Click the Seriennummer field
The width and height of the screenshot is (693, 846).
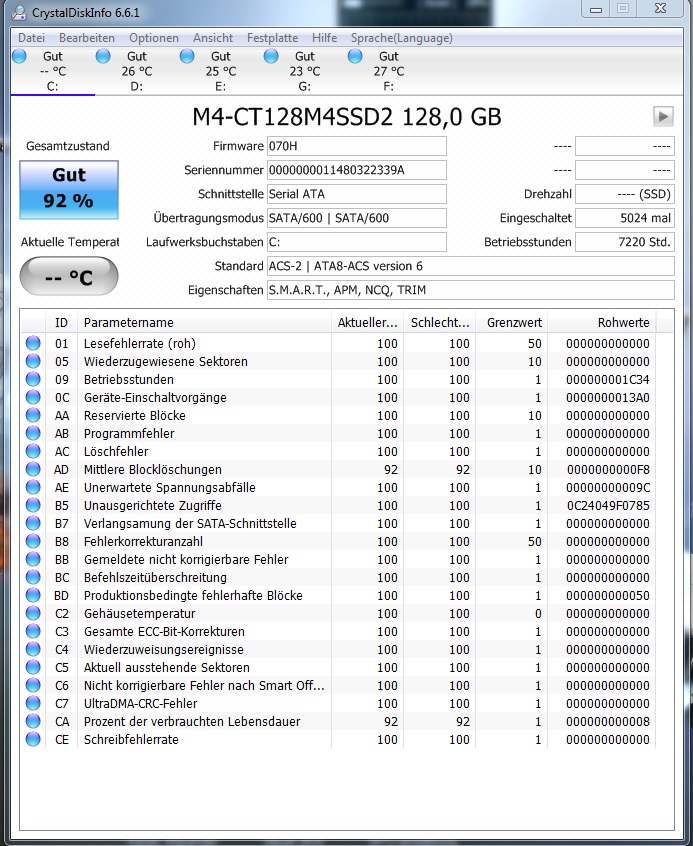(357, 170)
